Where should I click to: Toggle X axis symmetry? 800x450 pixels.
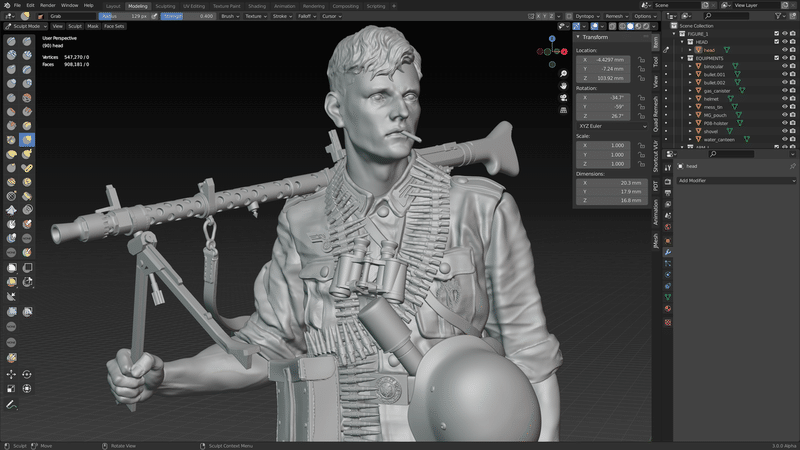(x=538, y=16)
